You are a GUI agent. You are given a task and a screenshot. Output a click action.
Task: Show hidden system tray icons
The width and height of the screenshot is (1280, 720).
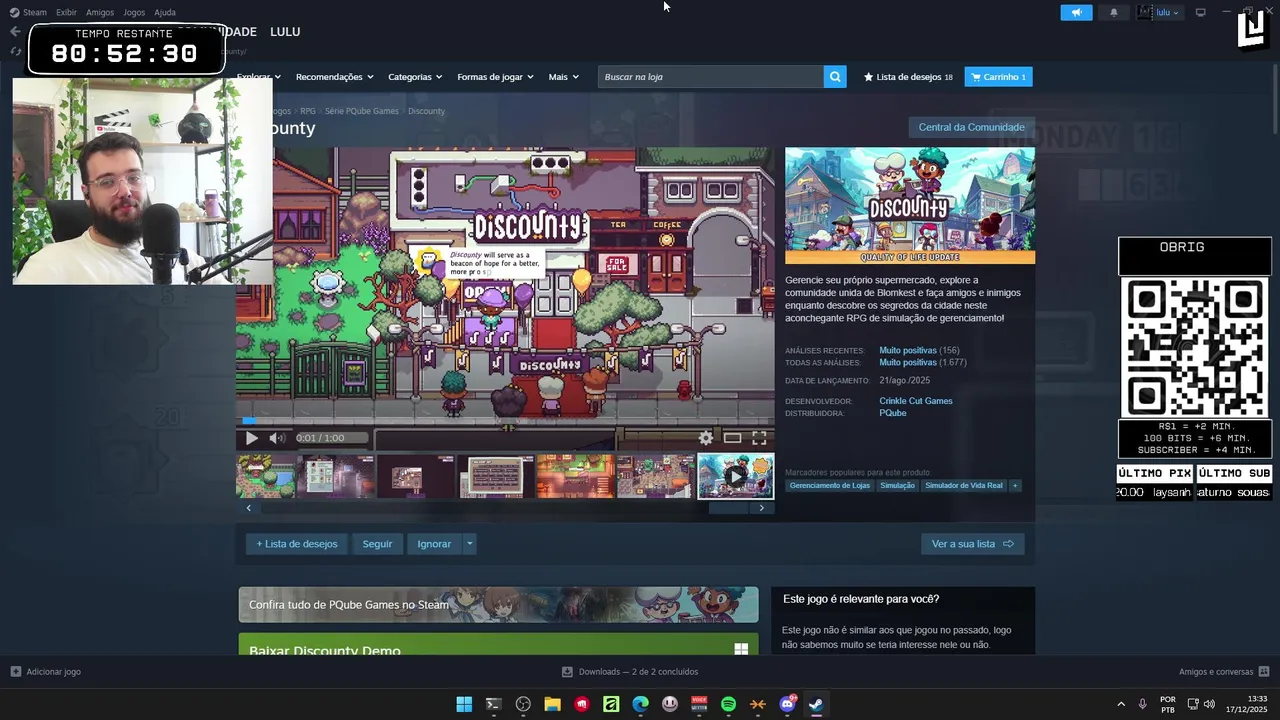coord(1120,704)
